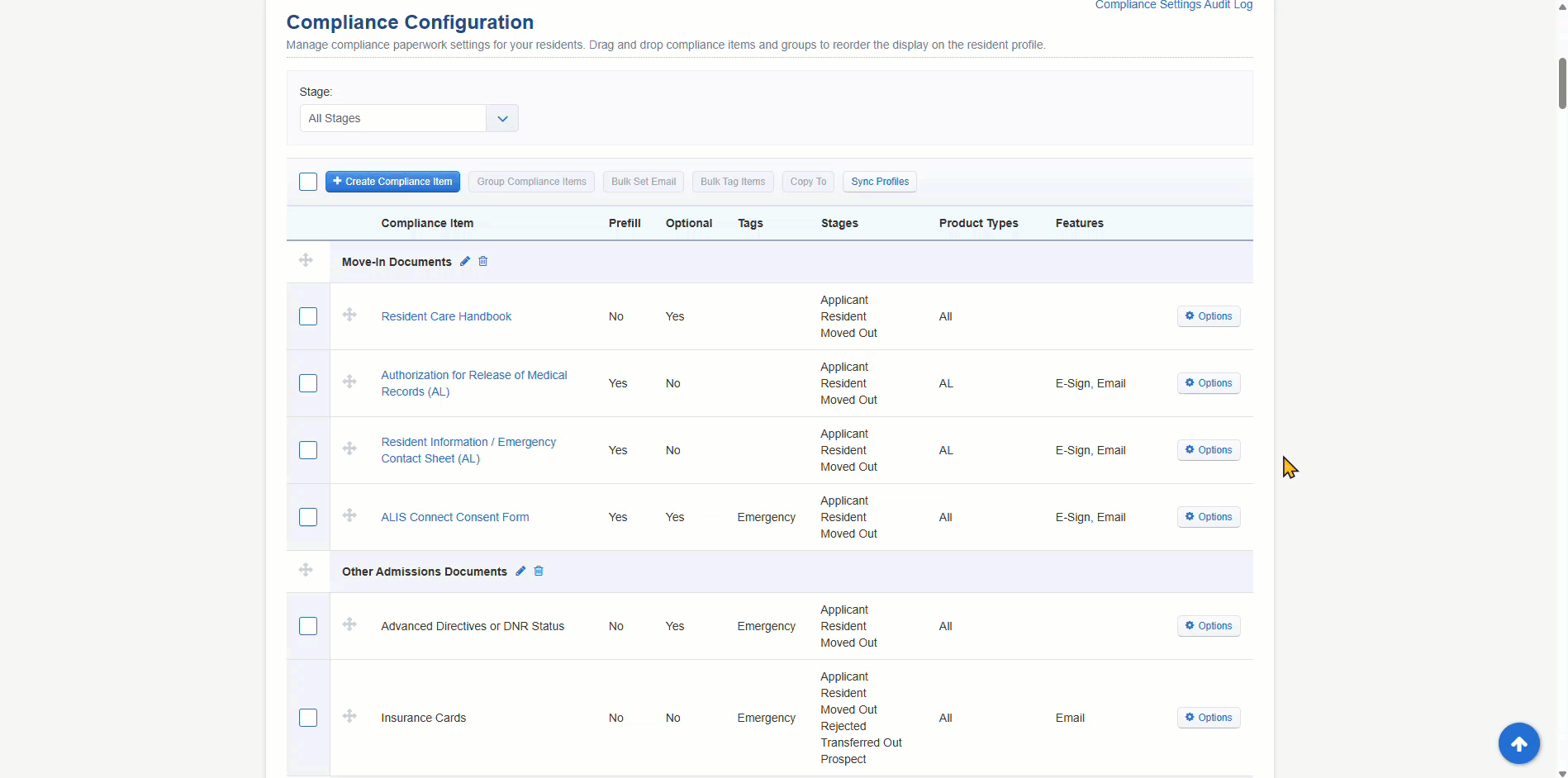Click move handle for Resident Information row
The height and width of the screenshot is (778, 1568).
[x=349, y=448]
